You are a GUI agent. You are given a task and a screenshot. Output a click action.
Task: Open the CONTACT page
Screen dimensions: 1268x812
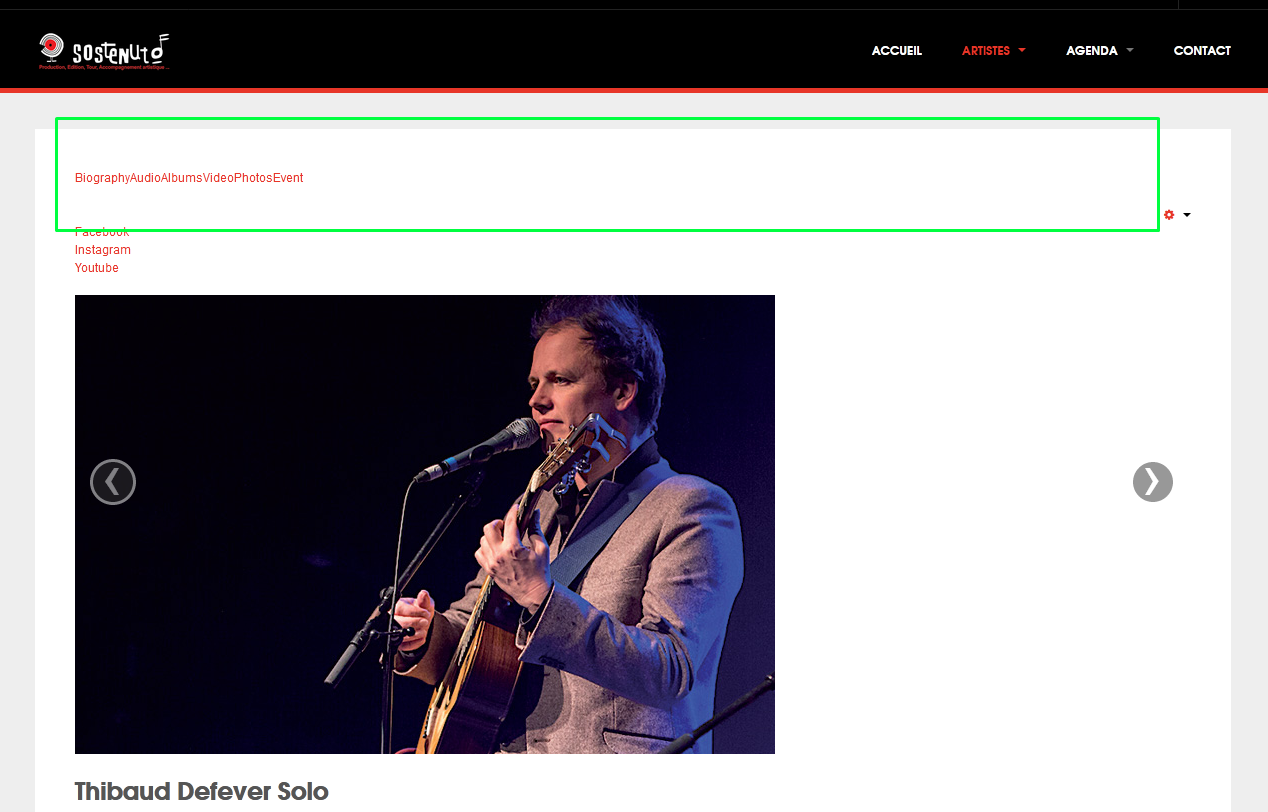(x=1202, y=50)
